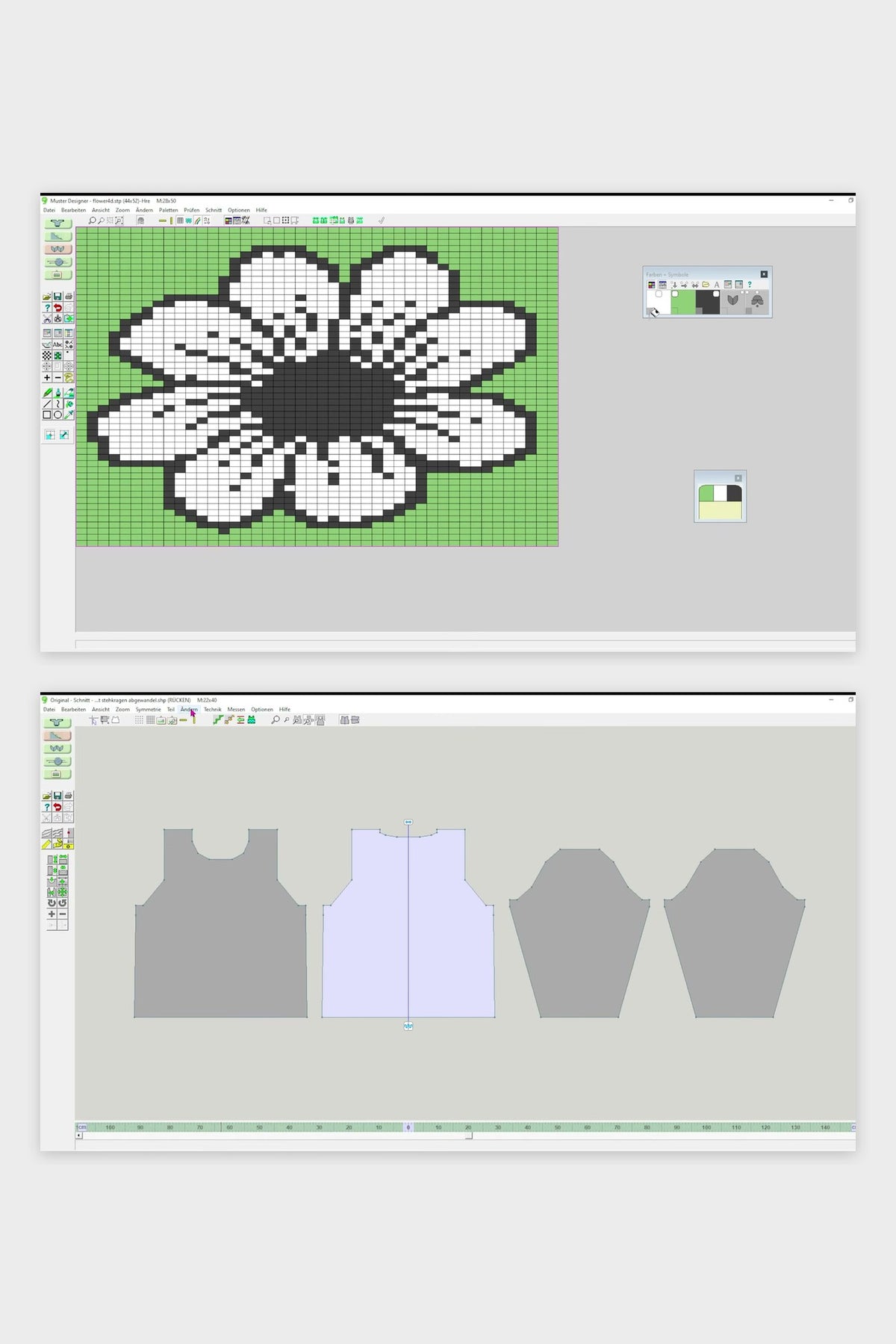Toggle checkbox on the dark color swatch
The width and height of the screenshot is (896, 1344).
pyautogui.click(x=715, y=294)
